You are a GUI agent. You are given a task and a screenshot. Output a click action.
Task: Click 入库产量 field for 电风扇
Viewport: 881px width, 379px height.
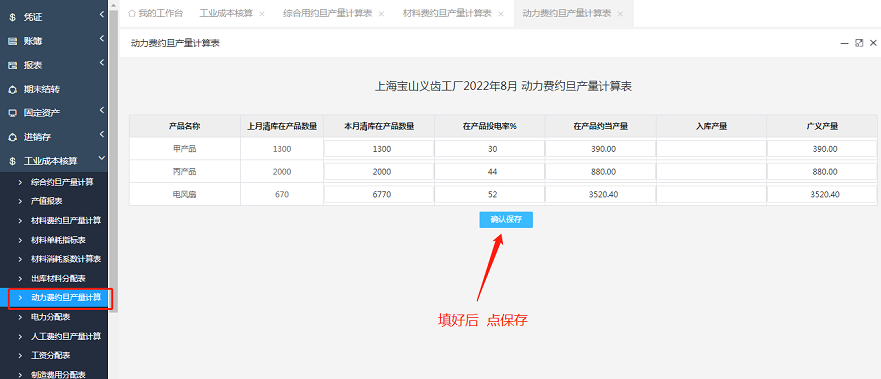(711, 194)
